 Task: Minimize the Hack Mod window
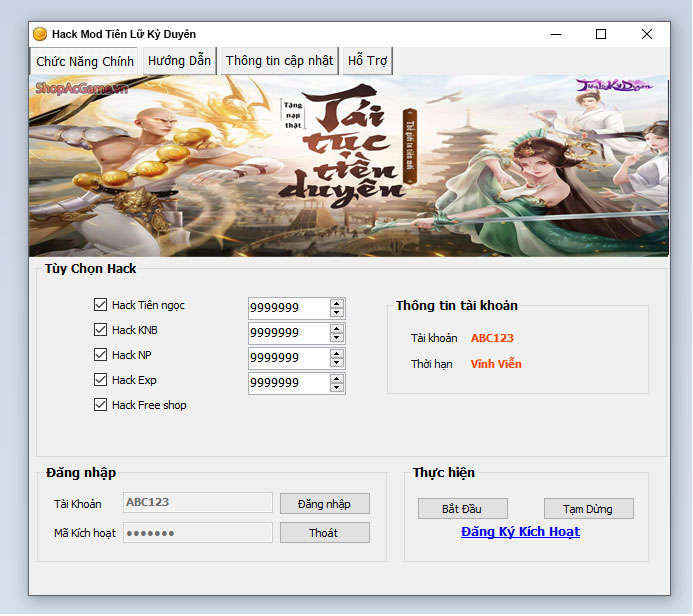coord(556,34)
